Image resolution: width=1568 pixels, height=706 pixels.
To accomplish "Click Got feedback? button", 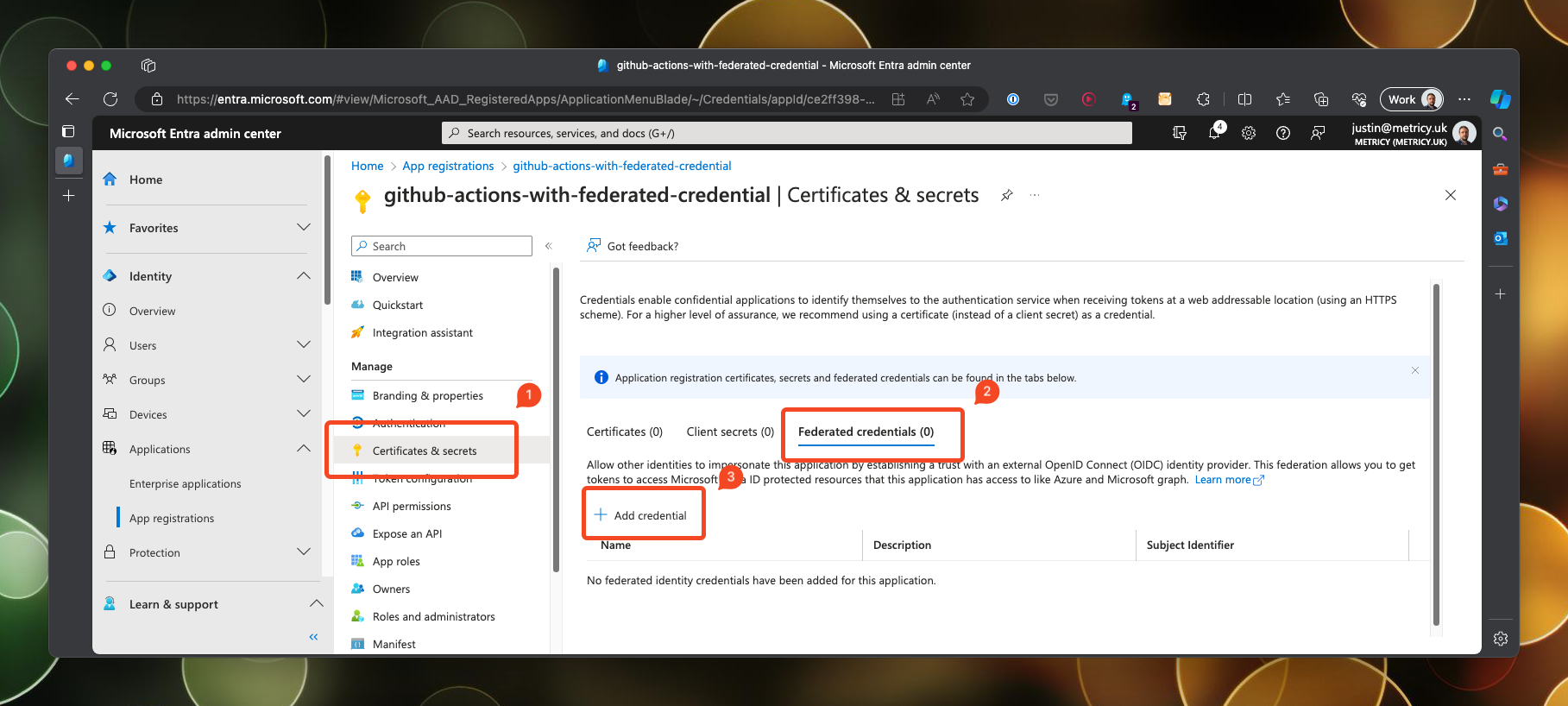I will pos(633,246).
